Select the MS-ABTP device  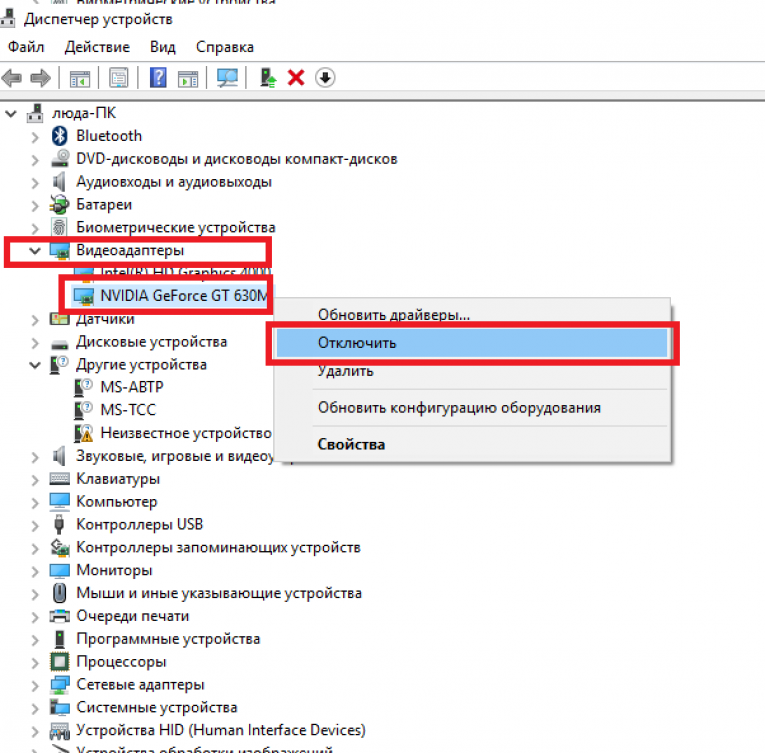132,387
